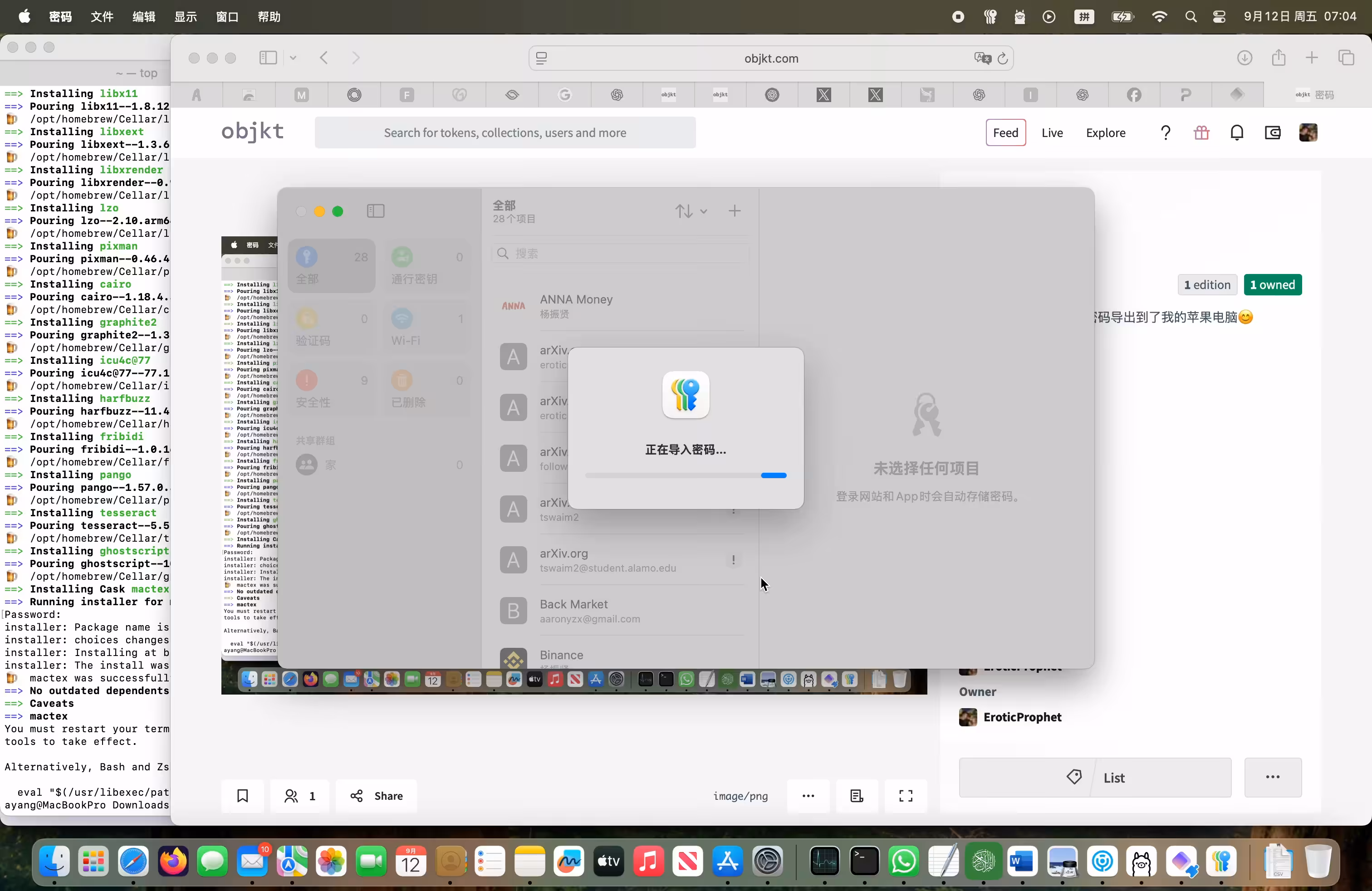Open the 编辑 menu
This screenshot has height=891, width=1372.
[143, 17]
